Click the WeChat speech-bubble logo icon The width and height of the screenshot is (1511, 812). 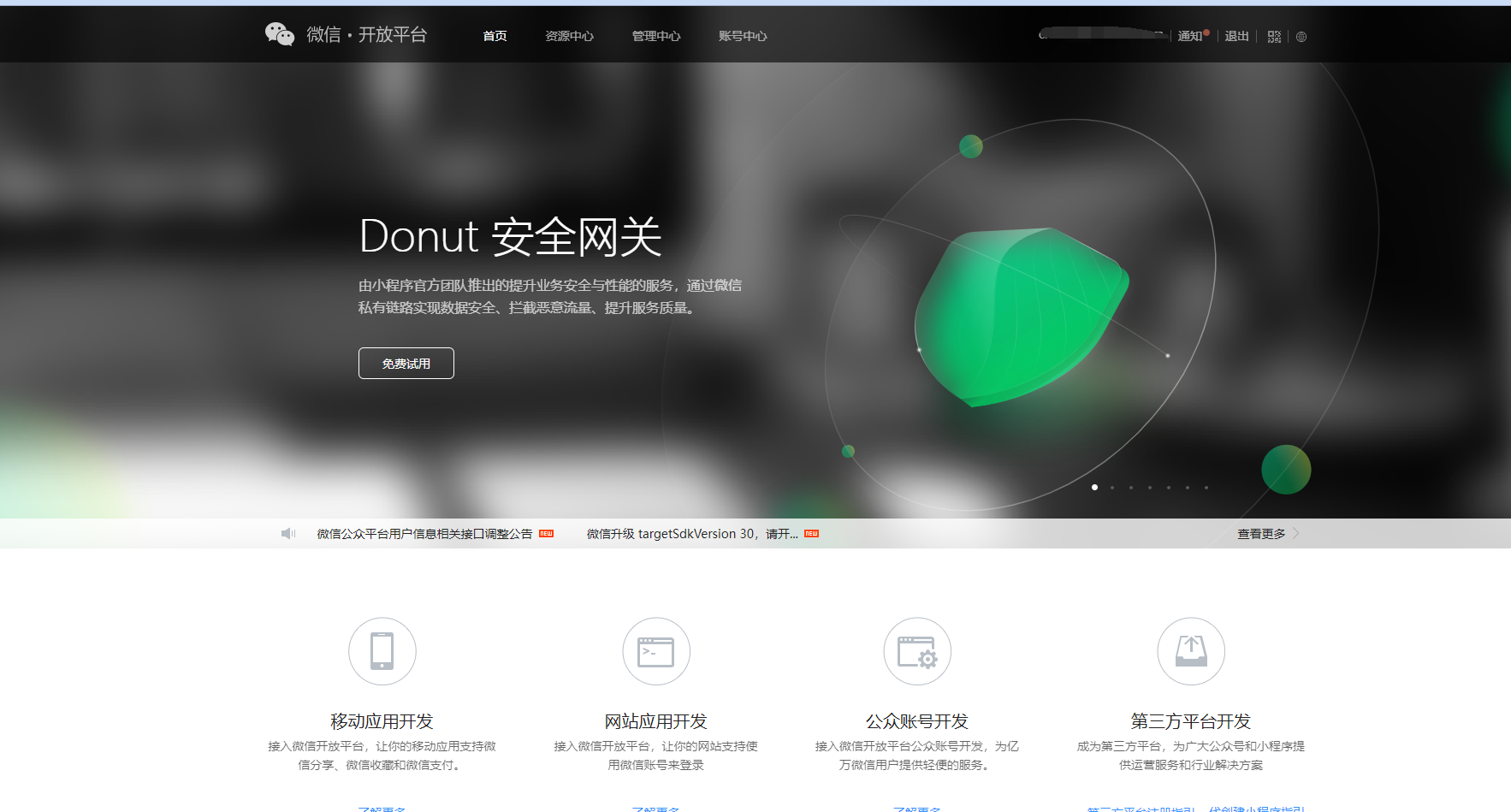coord(280,34)
